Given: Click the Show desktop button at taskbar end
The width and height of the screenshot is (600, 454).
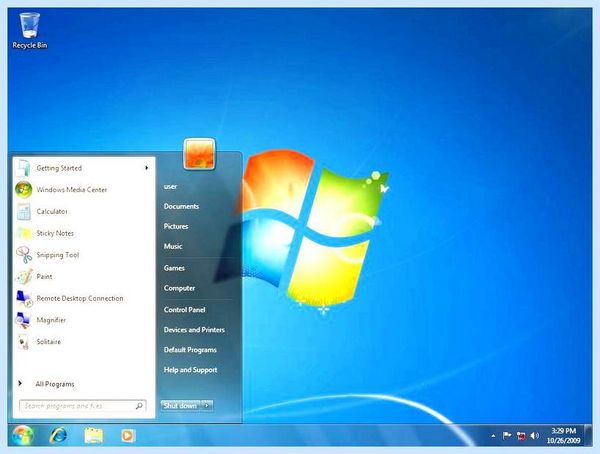Looking at the screenshot, I should 588,435.
